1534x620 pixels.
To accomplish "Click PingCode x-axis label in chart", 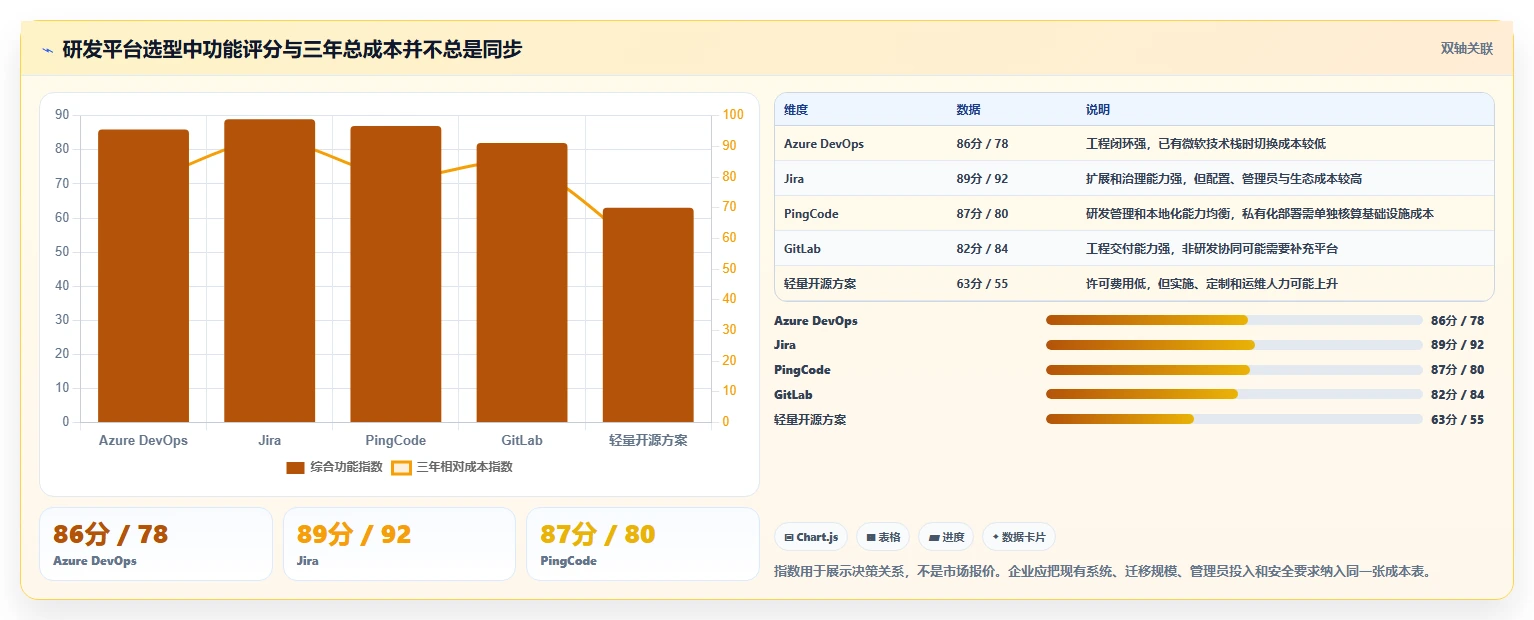I will tap(396, 440).
